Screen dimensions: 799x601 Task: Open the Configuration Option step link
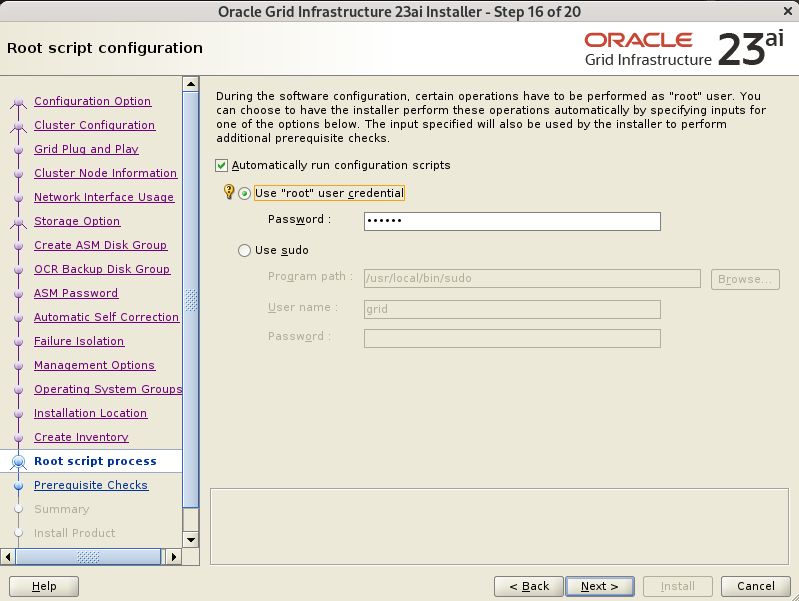coord(92,101)
